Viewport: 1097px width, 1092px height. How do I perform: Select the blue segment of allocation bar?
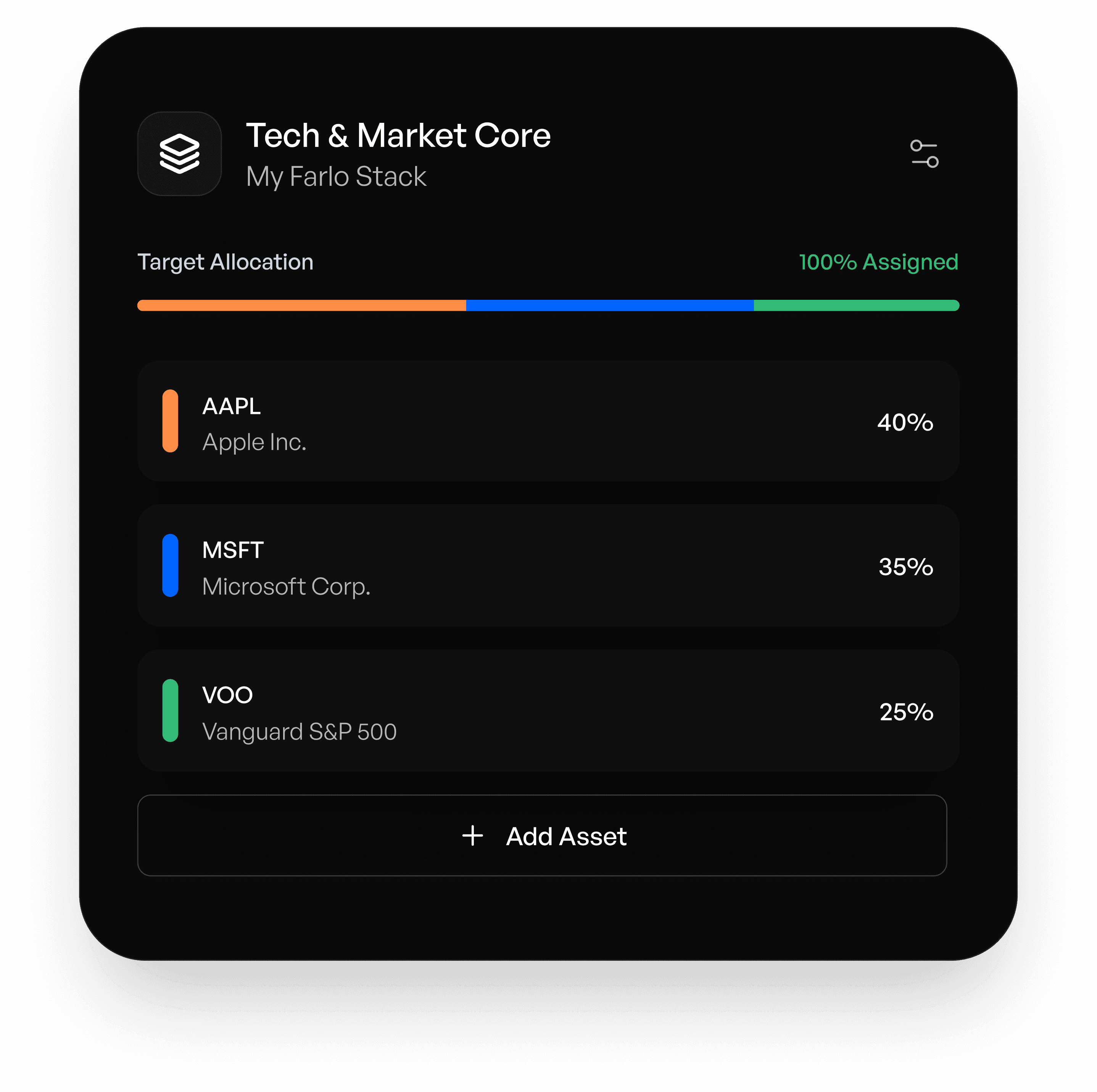pyautogui.click(x=610, y=306)
